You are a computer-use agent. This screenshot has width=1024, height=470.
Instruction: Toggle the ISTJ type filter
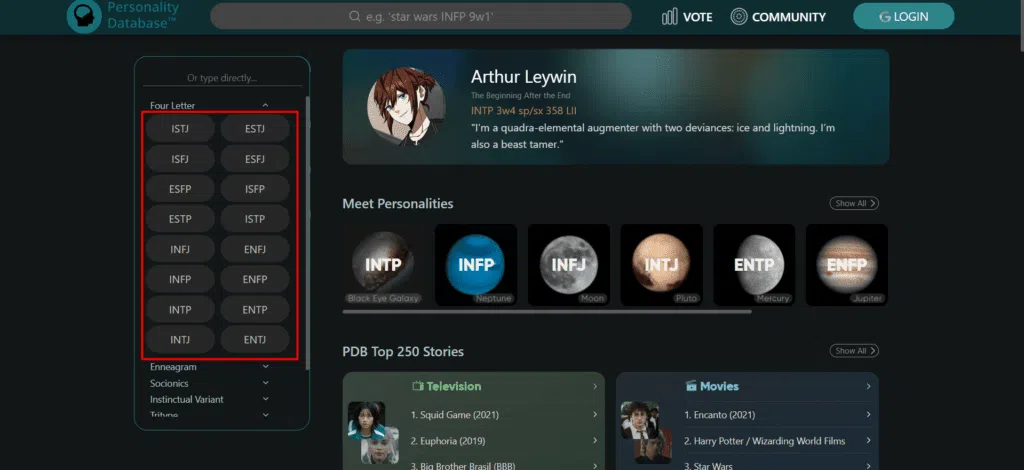click(180, 128)
